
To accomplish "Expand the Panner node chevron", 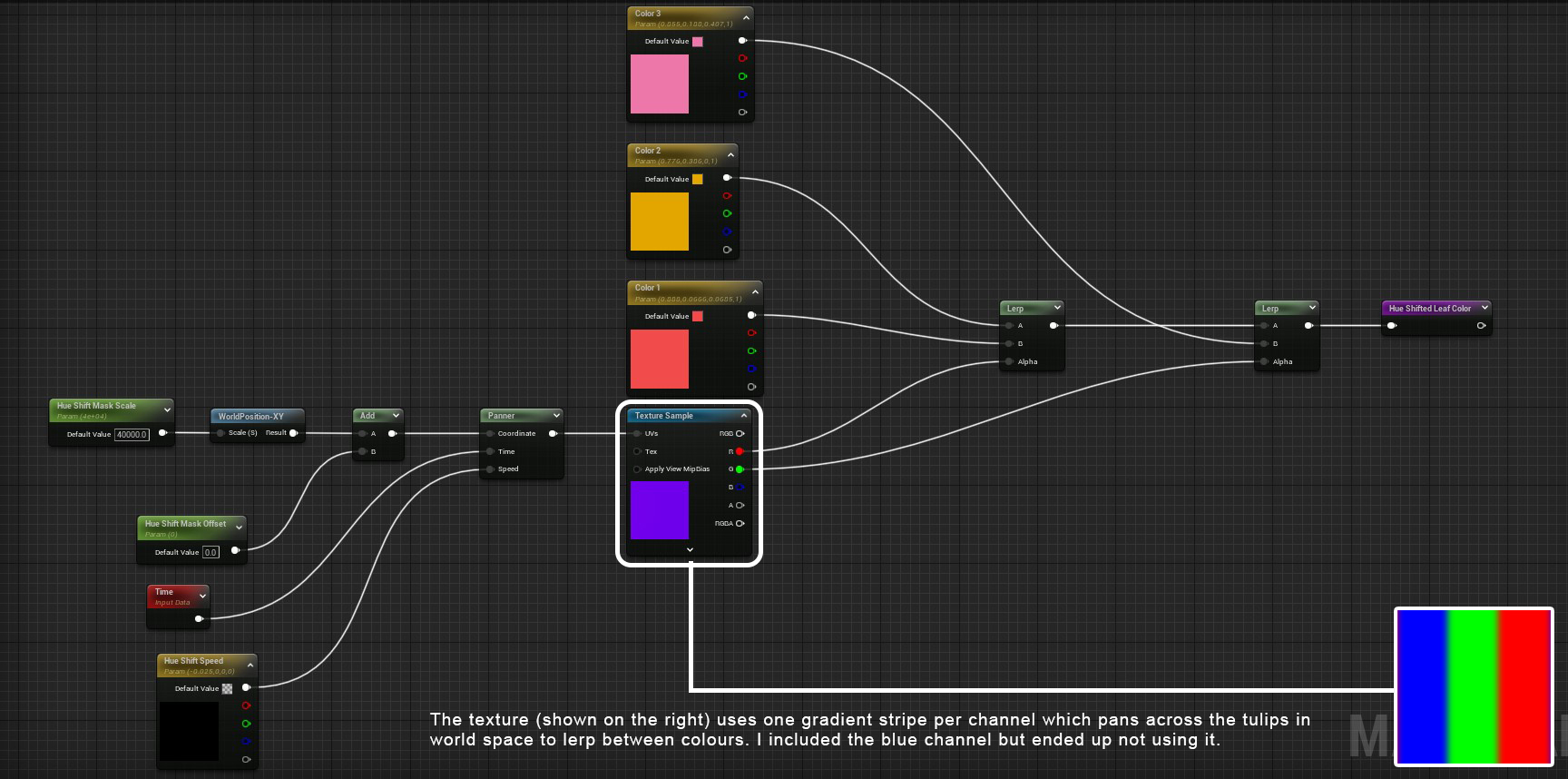I will click(x=556, y=416).
